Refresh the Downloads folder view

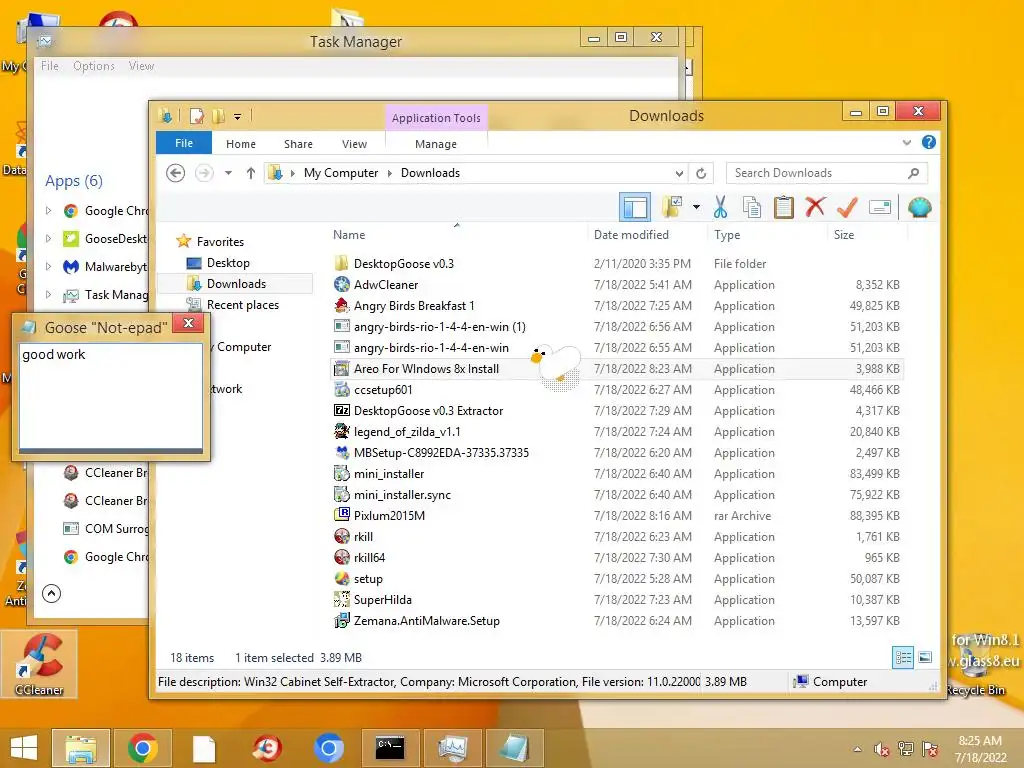click(701, 173)
